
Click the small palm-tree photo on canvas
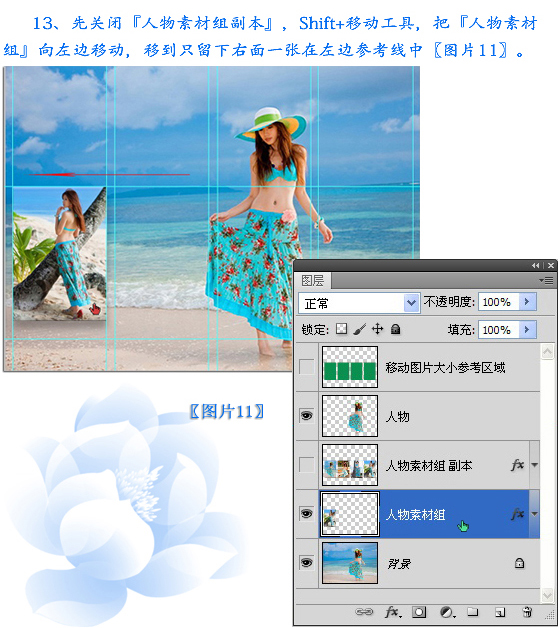point(60,253)
